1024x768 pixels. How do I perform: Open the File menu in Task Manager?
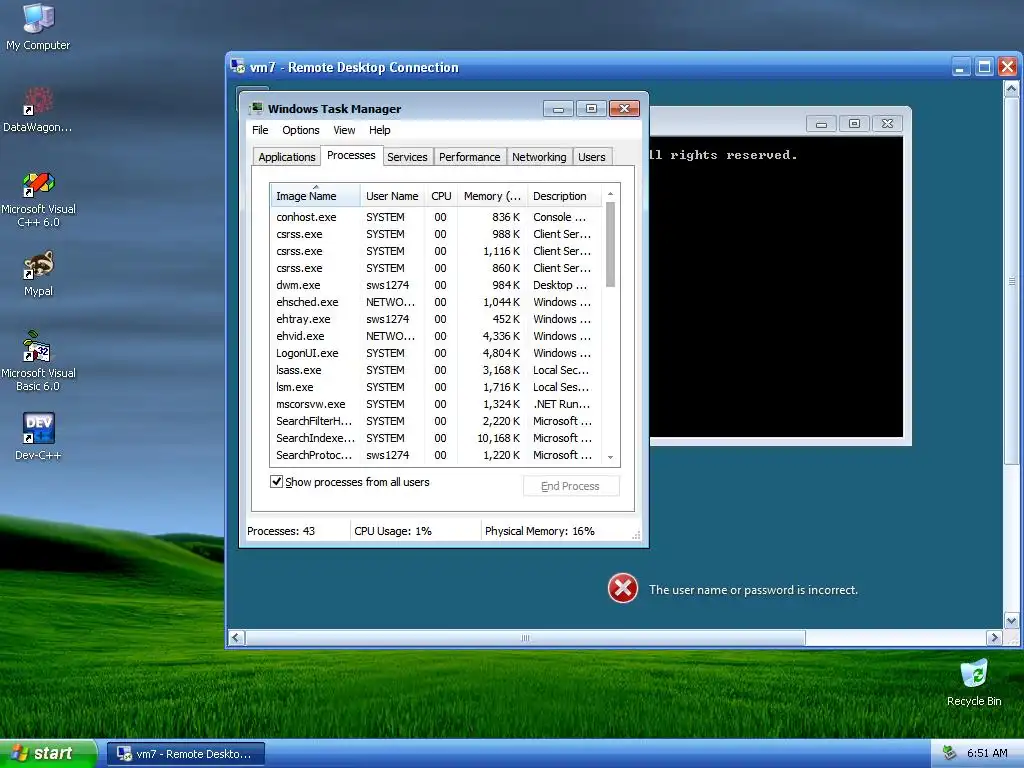click(260, 130)
